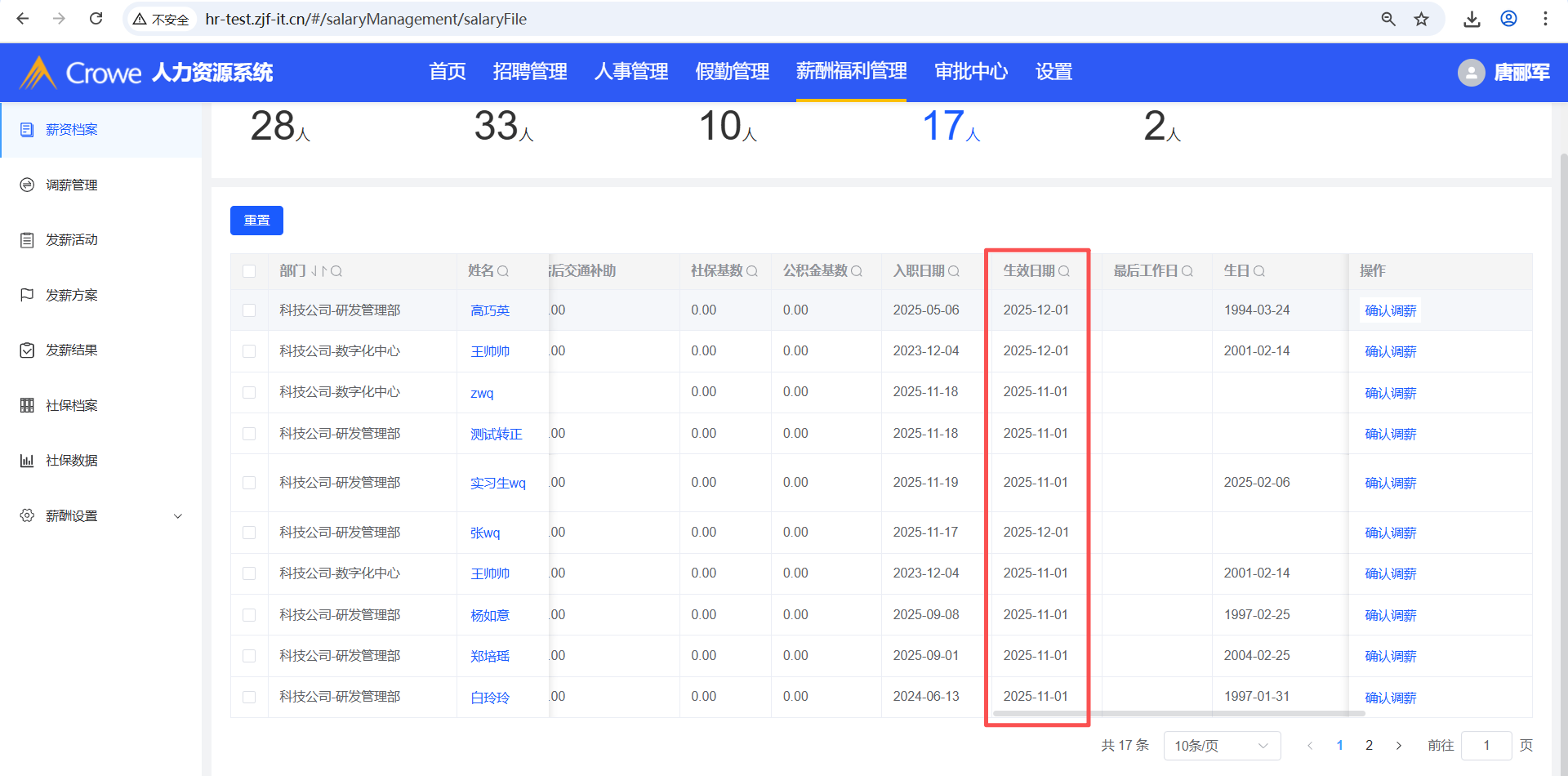
Task: Toggle the select-all checkbox in table header
Action: (x=249, y=271)
